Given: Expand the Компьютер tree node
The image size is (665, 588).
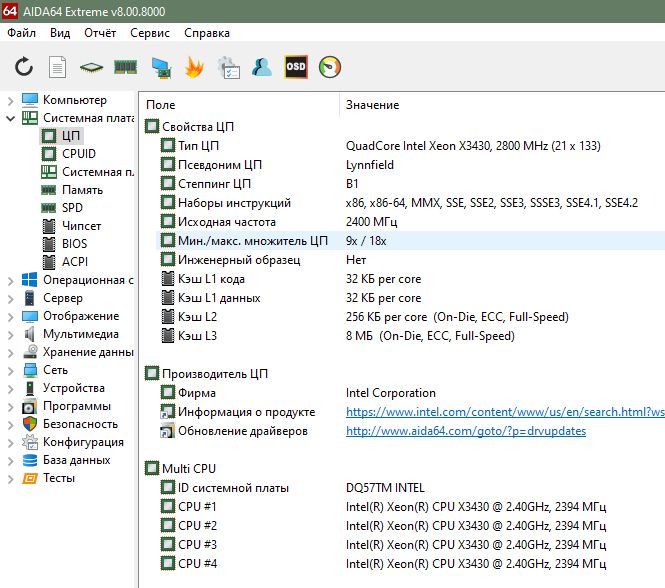Looking at the screenshot, I should click(11, 101).
